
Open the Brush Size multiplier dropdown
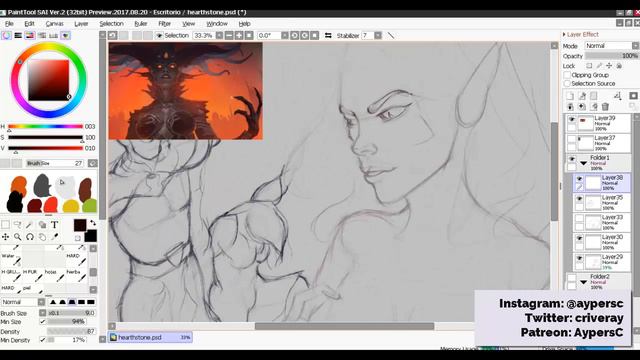(x=42, y=313)
